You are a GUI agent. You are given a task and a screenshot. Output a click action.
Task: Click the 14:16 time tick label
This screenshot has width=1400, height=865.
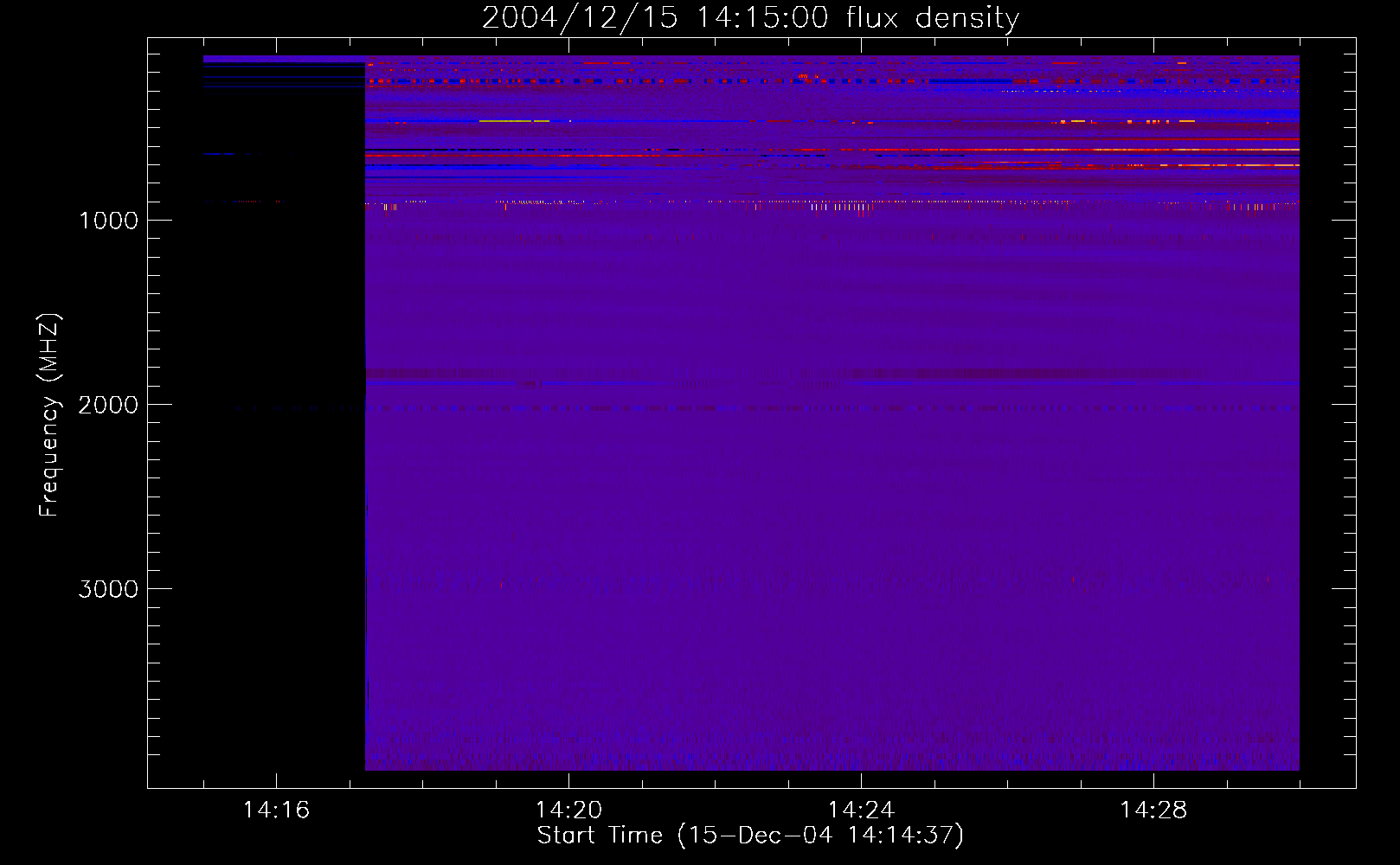276,811
